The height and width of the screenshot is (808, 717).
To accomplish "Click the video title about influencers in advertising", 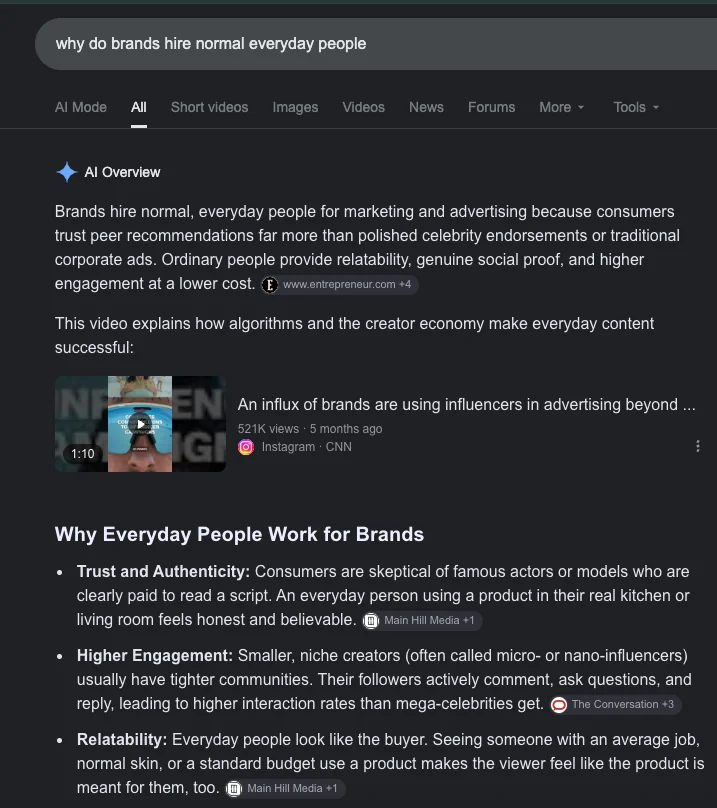I will (x=466, y=405).
